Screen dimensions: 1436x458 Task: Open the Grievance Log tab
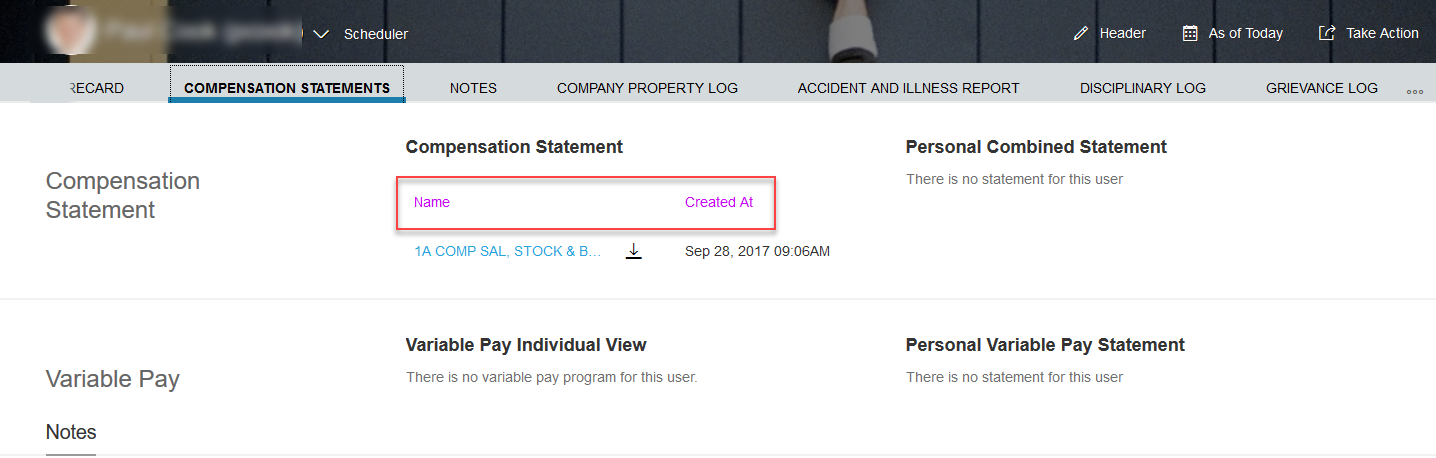tap(1322, 88)
